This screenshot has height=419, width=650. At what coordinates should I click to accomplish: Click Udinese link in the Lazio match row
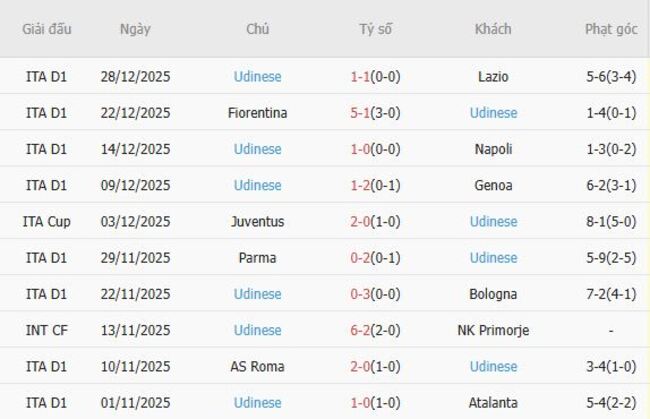[257, 76]
